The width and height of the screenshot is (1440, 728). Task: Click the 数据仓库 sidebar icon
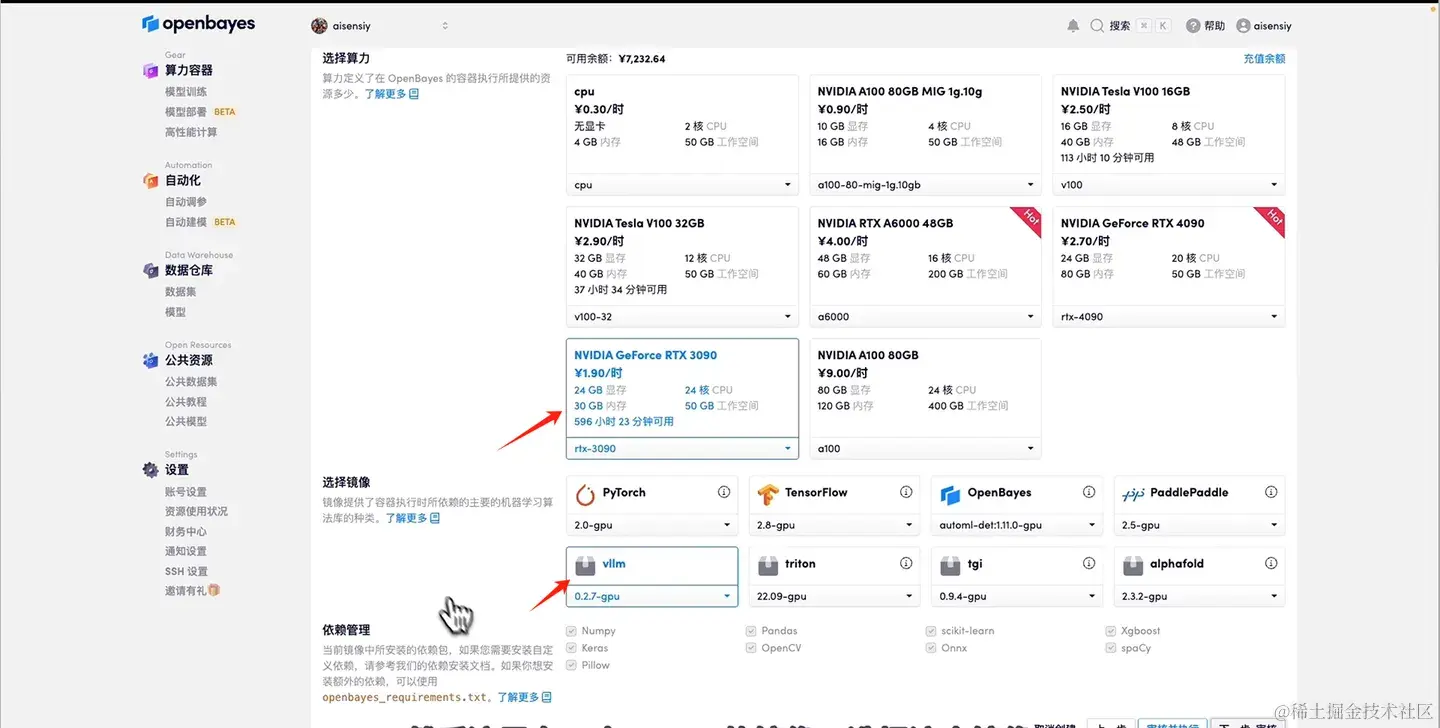pyautogui.click(x=150, y=270)
